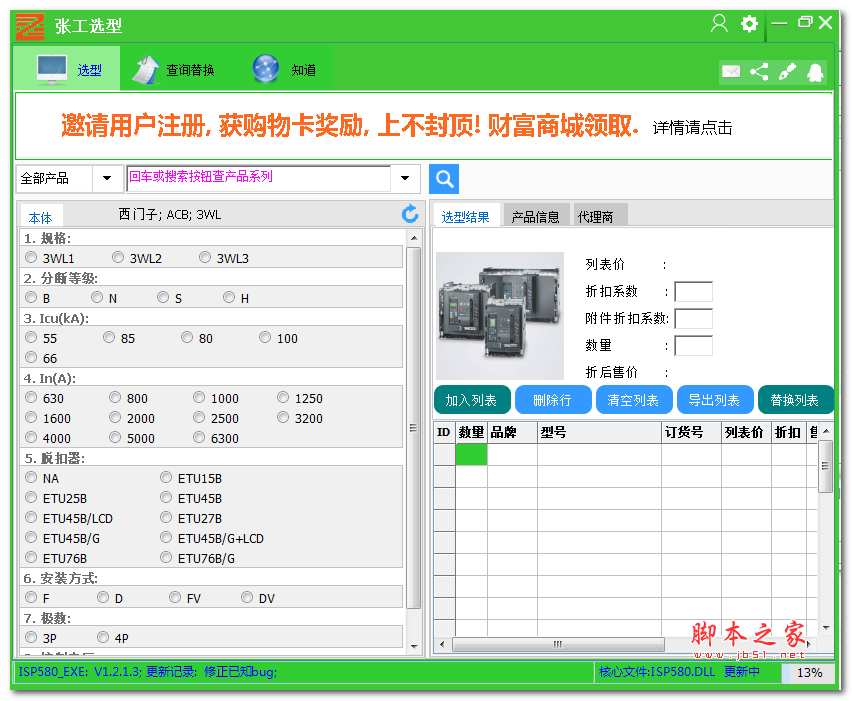Select the 3WL1 radio button
The height and width of the screenshot is (701, 852).
31,257
